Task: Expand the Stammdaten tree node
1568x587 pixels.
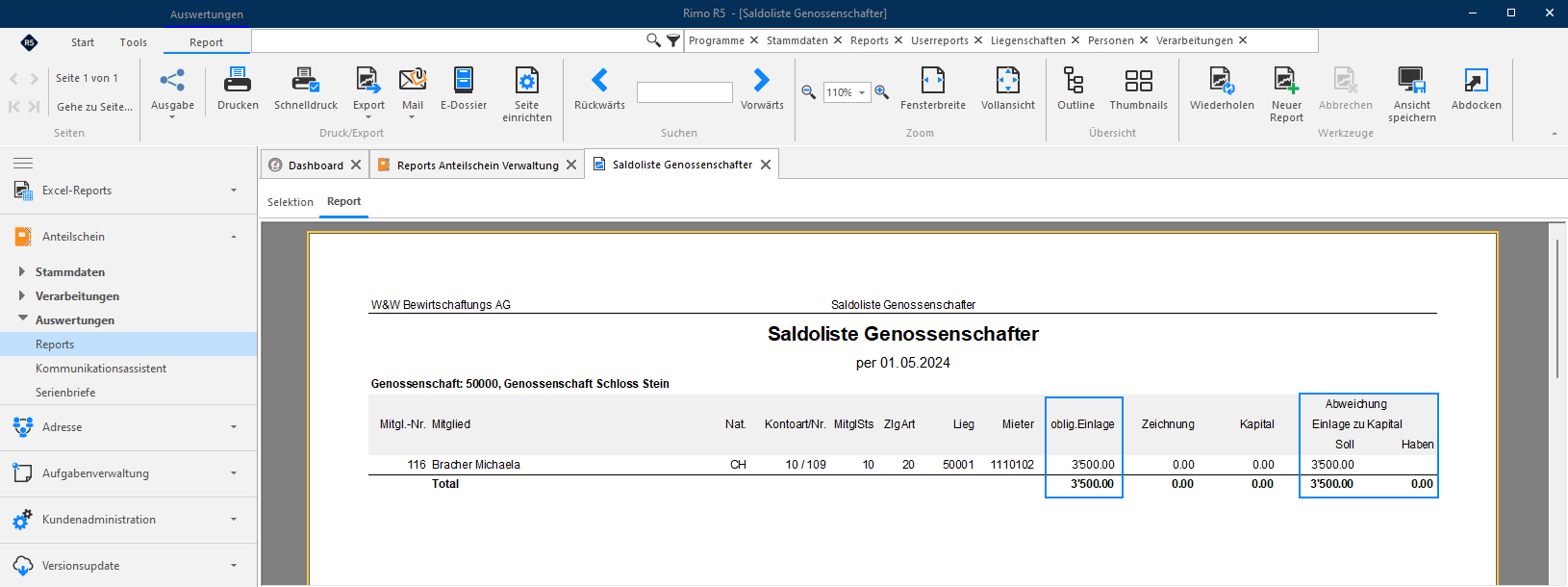Action: [x=21, y=272]
